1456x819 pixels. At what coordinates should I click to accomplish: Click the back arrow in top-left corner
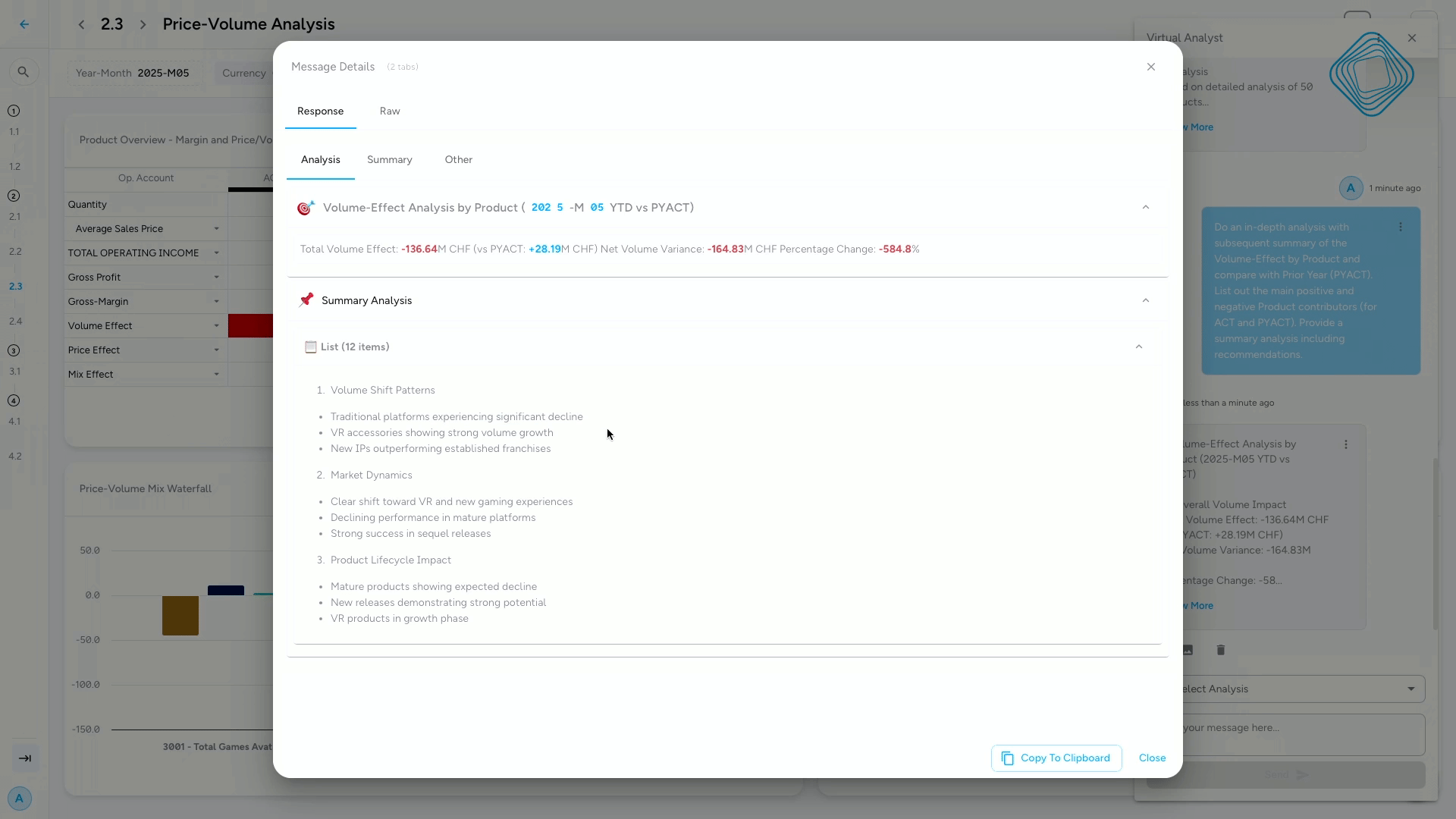click(24, 24)
